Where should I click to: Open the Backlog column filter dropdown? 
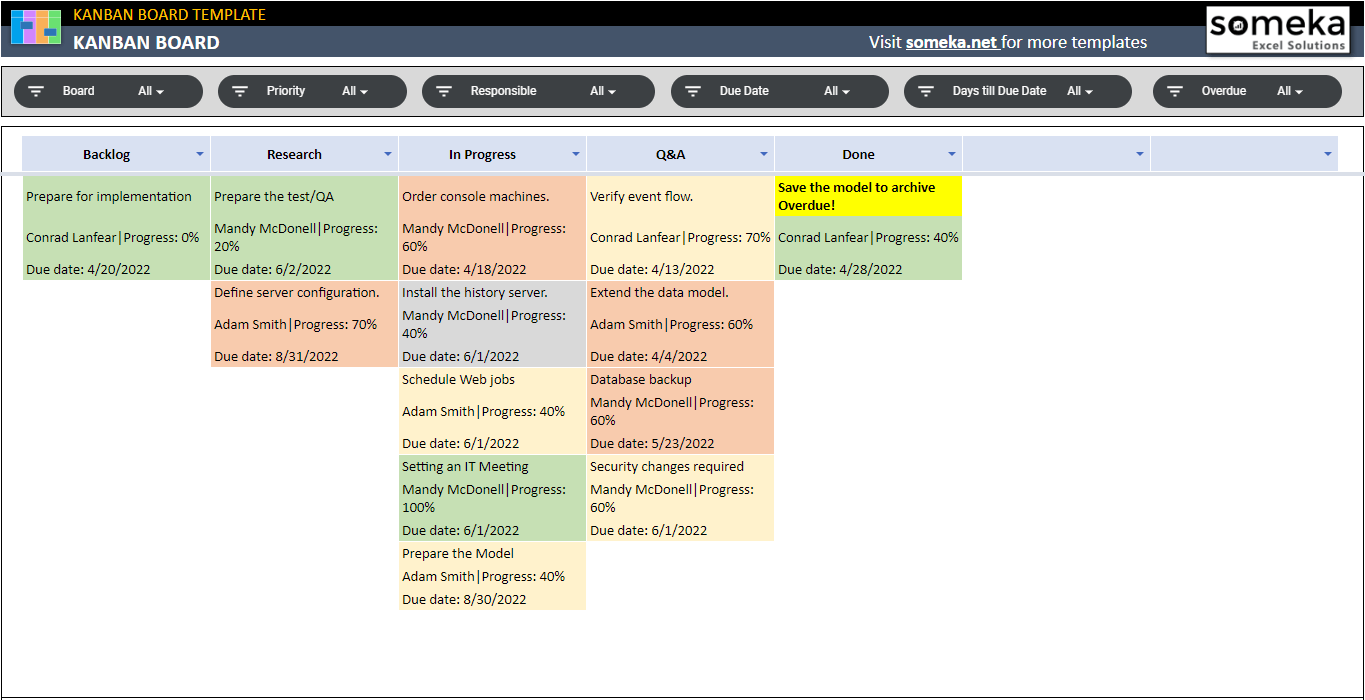tap(200, 154)
